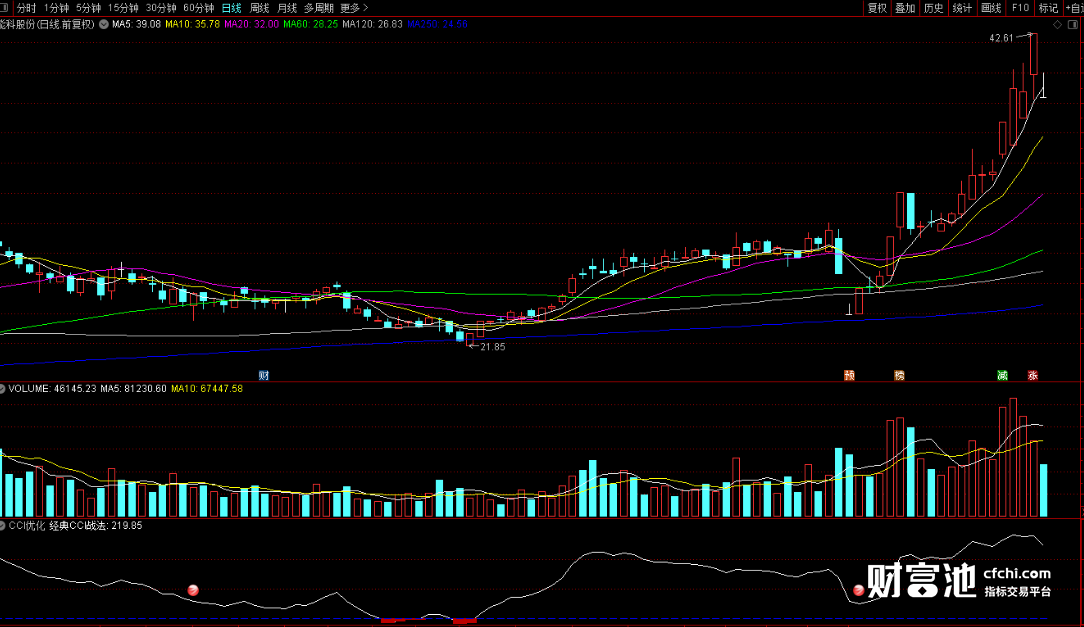The width and height of the screenshot is (1084, 627).
Task: Open F10 company info
Action: pyautogui.click(x=1020, y=8)
